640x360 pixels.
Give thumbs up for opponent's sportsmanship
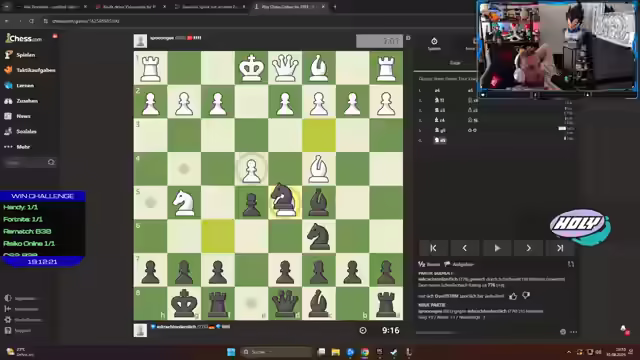513,296
